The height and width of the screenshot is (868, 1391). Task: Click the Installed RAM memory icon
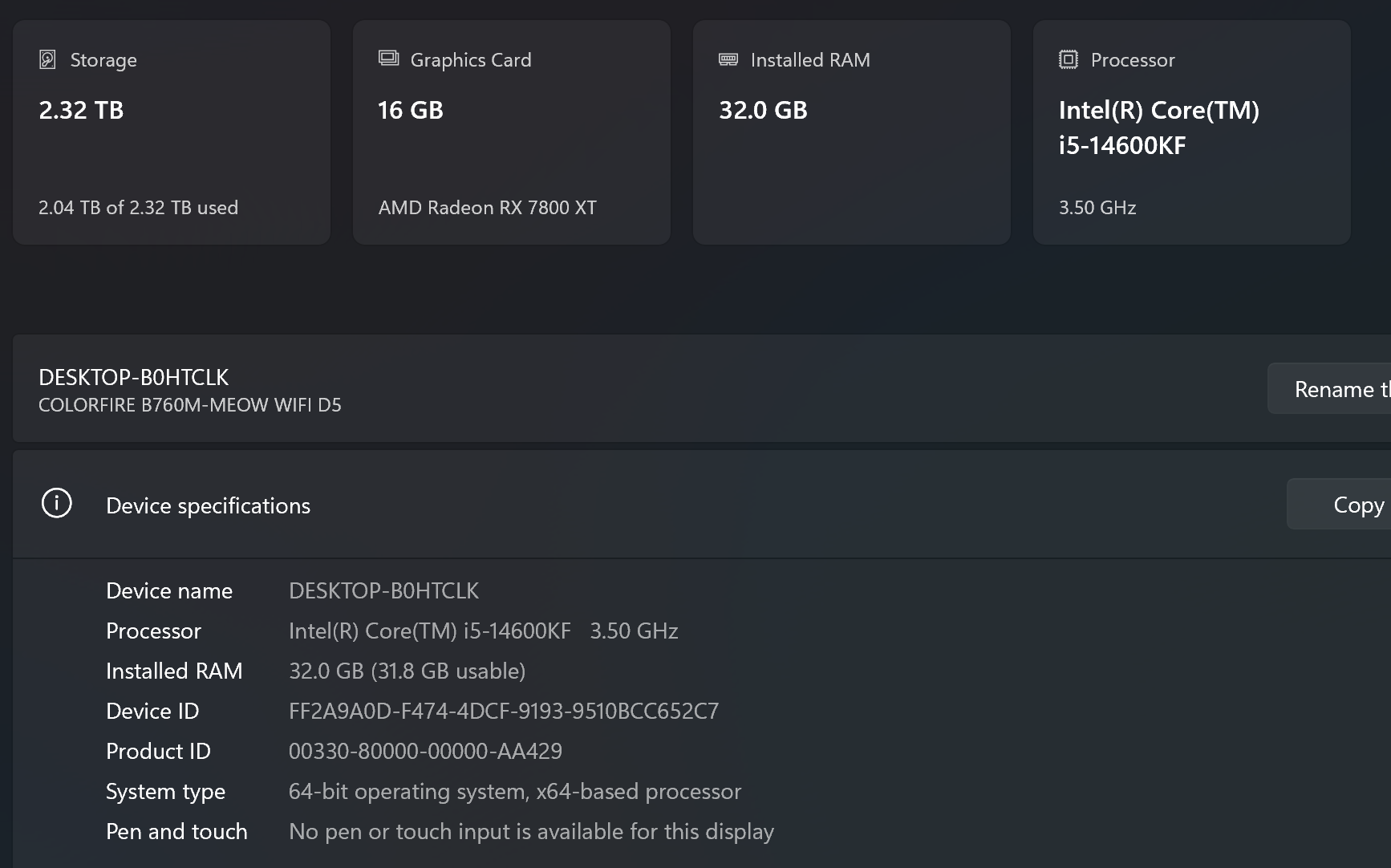(728, 59)
